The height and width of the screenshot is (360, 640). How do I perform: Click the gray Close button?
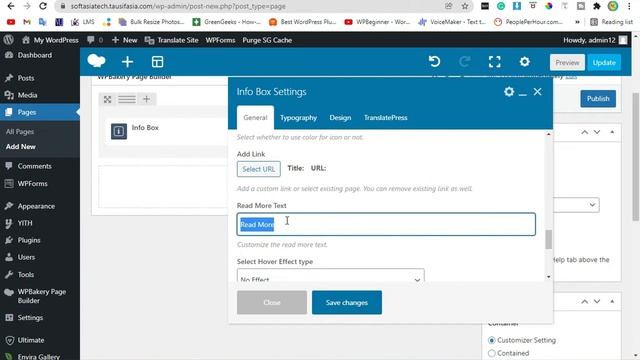pyautogui.click(x=272, y=302)
